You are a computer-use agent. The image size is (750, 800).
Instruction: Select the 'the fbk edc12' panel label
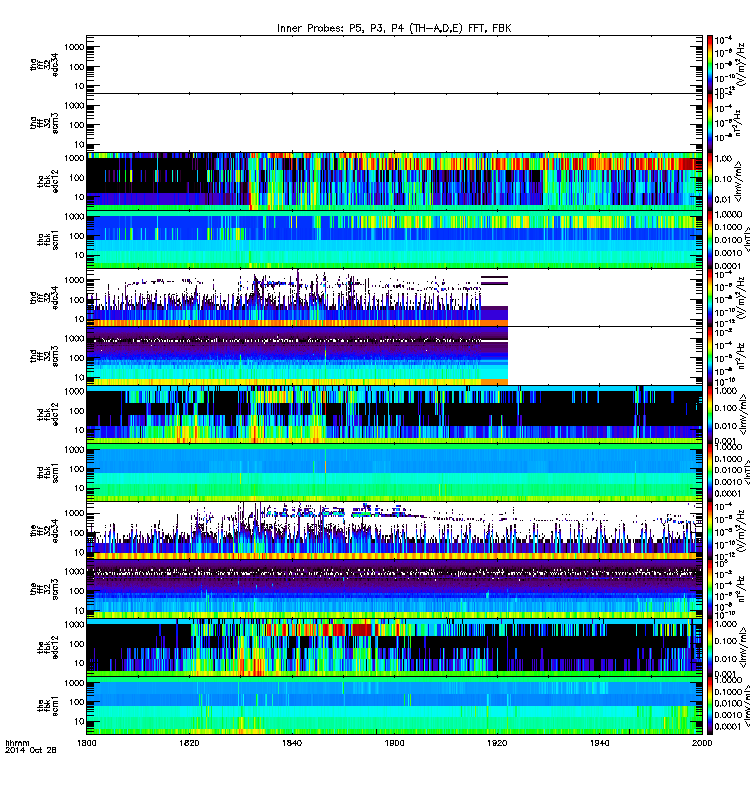(x=48, y=647)
